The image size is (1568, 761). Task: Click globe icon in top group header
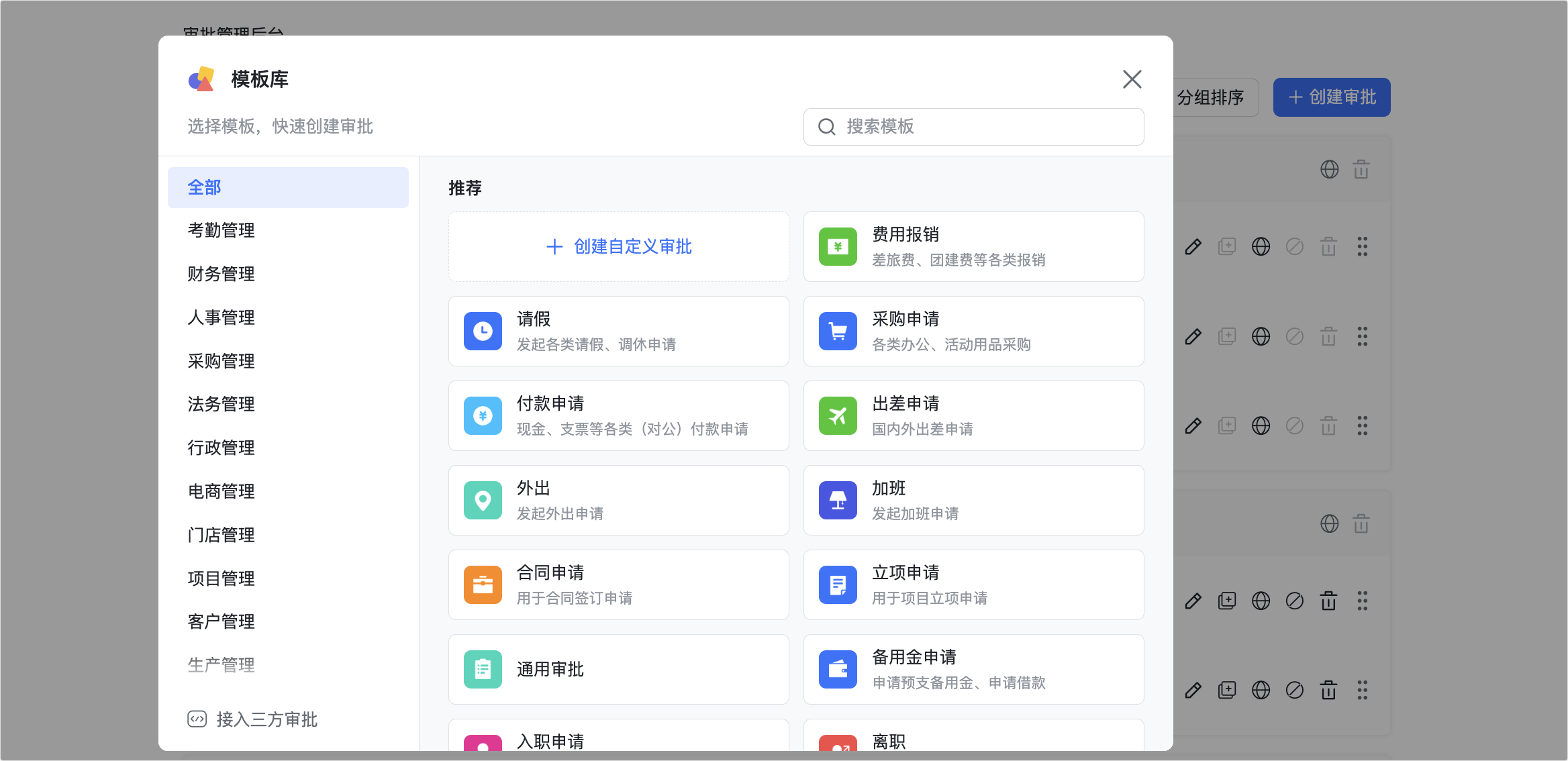click(x=1329, y=169)
